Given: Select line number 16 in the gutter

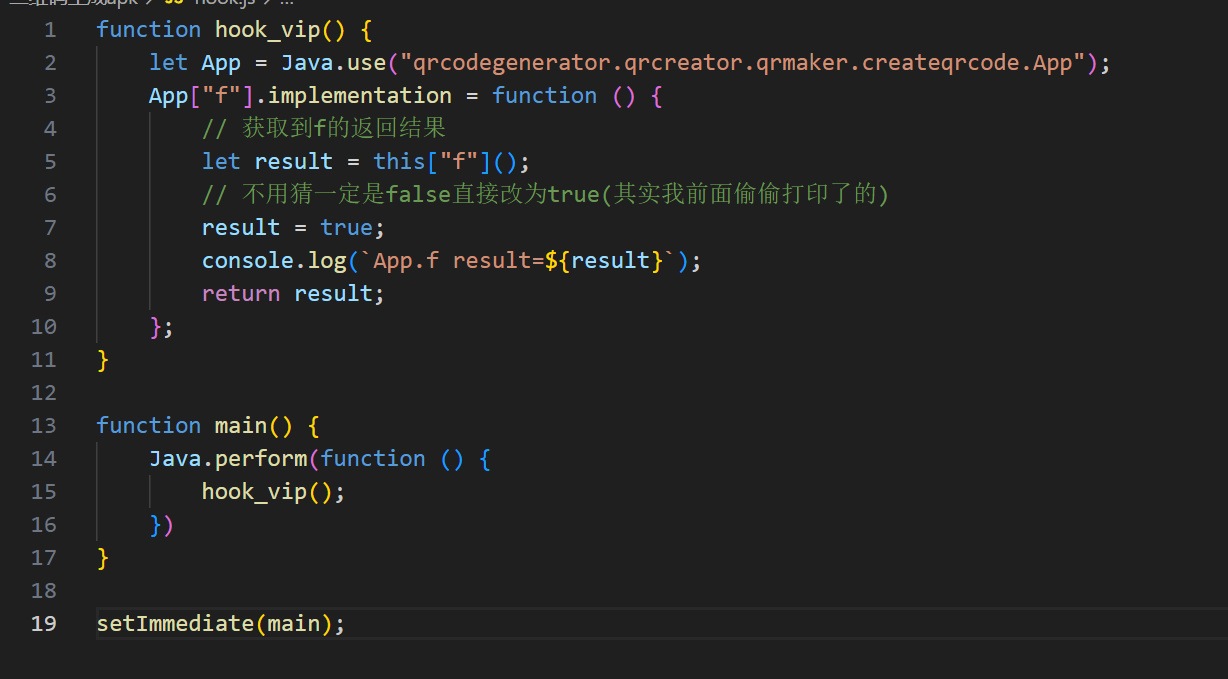Looking at the screenshot, I should click(x=44, y=525).
